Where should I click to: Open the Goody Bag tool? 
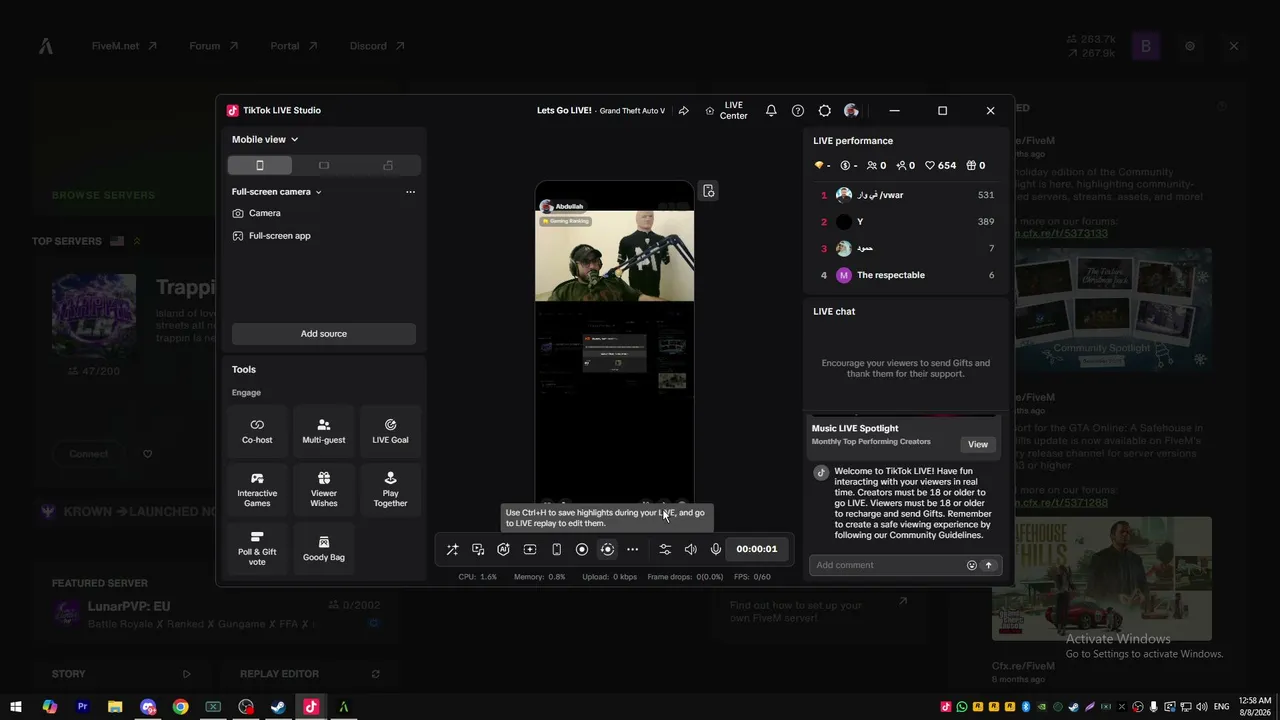(324, 549)
